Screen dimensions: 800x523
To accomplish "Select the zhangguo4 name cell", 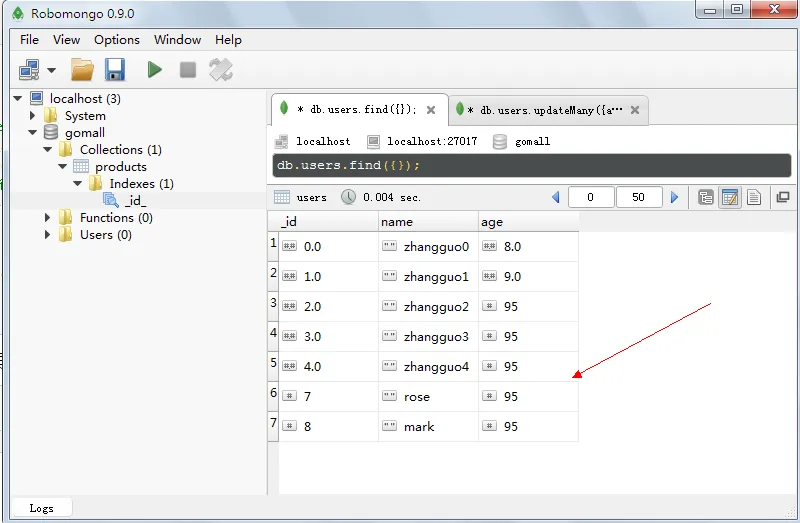I will [x=428, y=367].
